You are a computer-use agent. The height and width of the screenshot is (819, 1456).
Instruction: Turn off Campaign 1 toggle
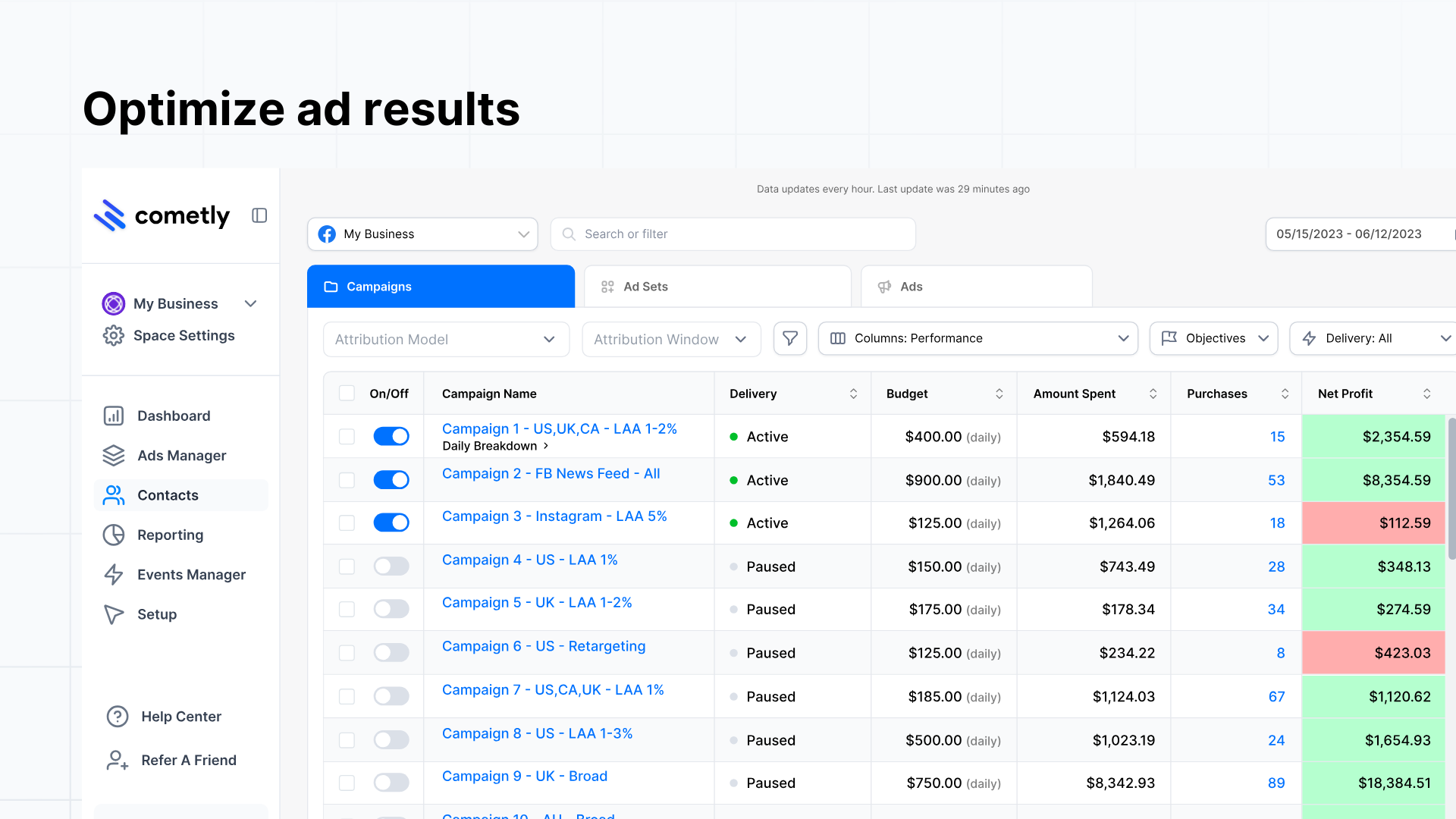click(x=391, y=436)
